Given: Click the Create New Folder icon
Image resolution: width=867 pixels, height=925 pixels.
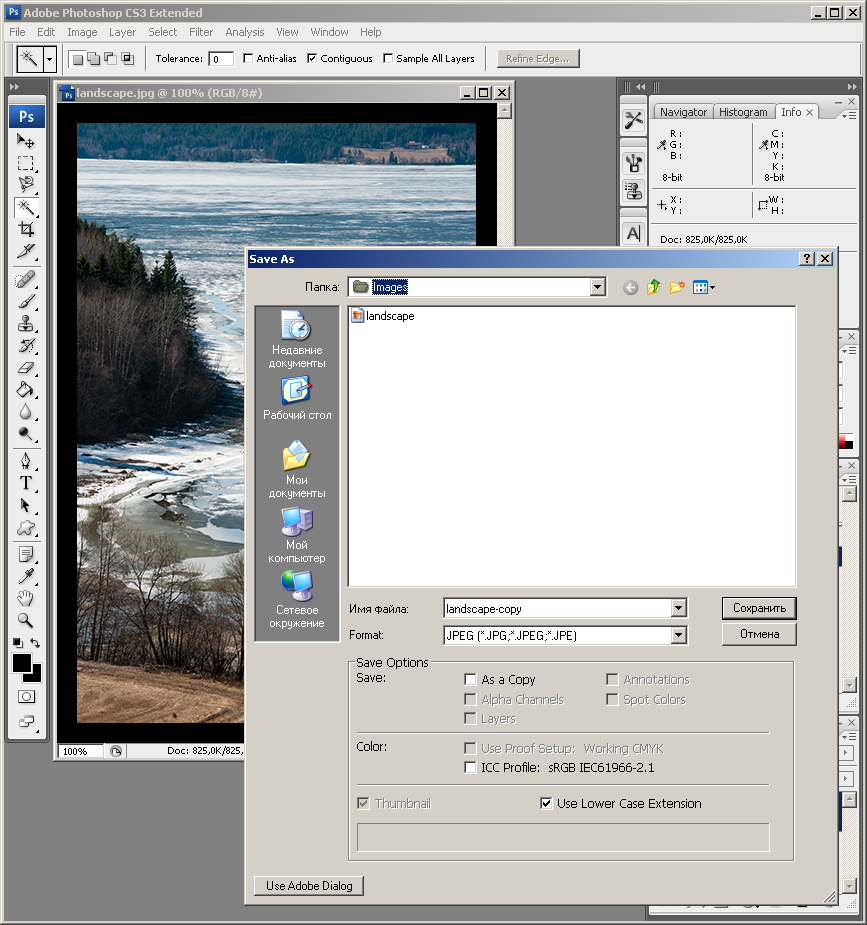Looking at the screenshot, I should [x=678, y=288].
